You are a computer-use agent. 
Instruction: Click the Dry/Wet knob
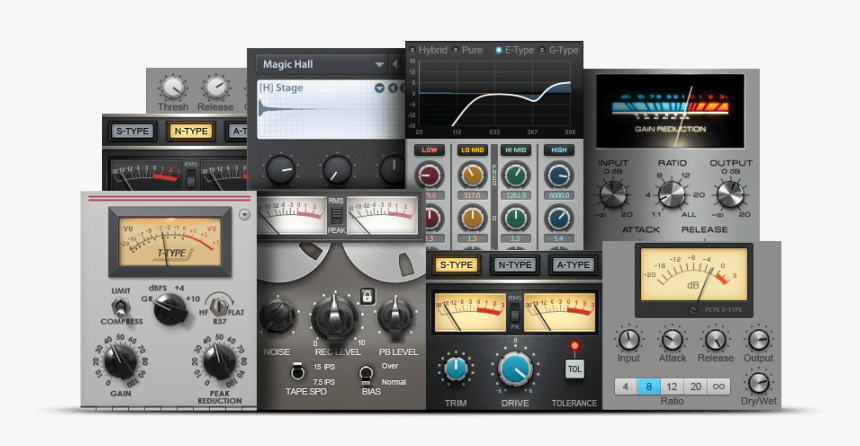(x=759, y=382)
